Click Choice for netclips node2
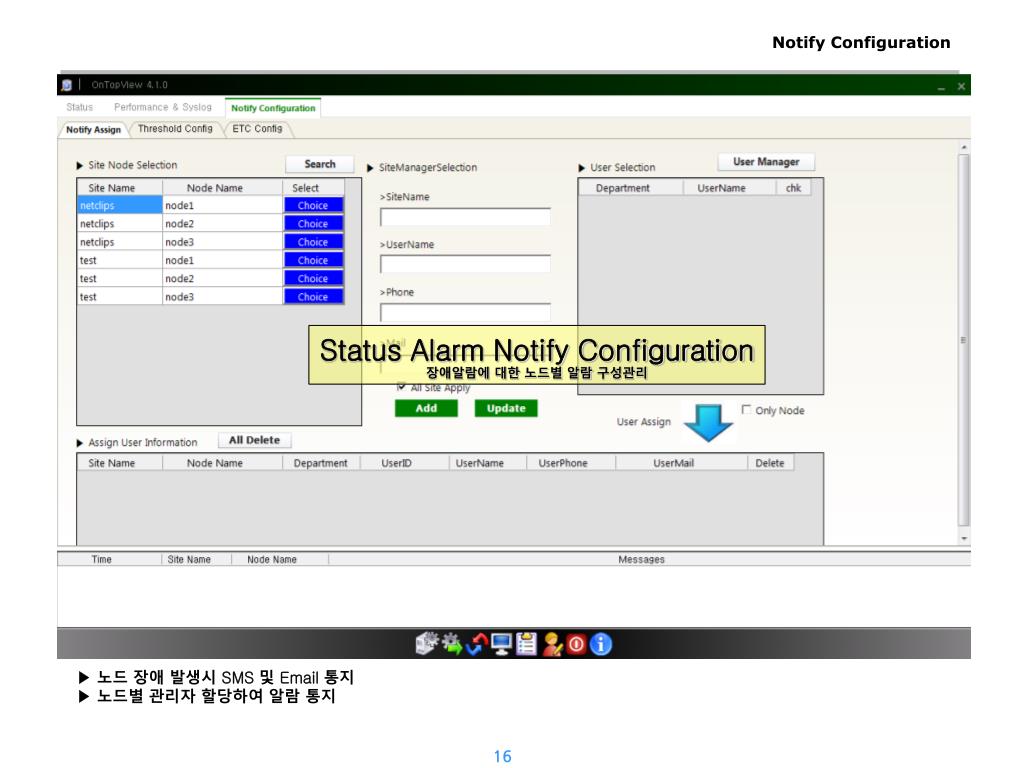Viewport: 1024px width, 768px height. (x=313, y=223)
